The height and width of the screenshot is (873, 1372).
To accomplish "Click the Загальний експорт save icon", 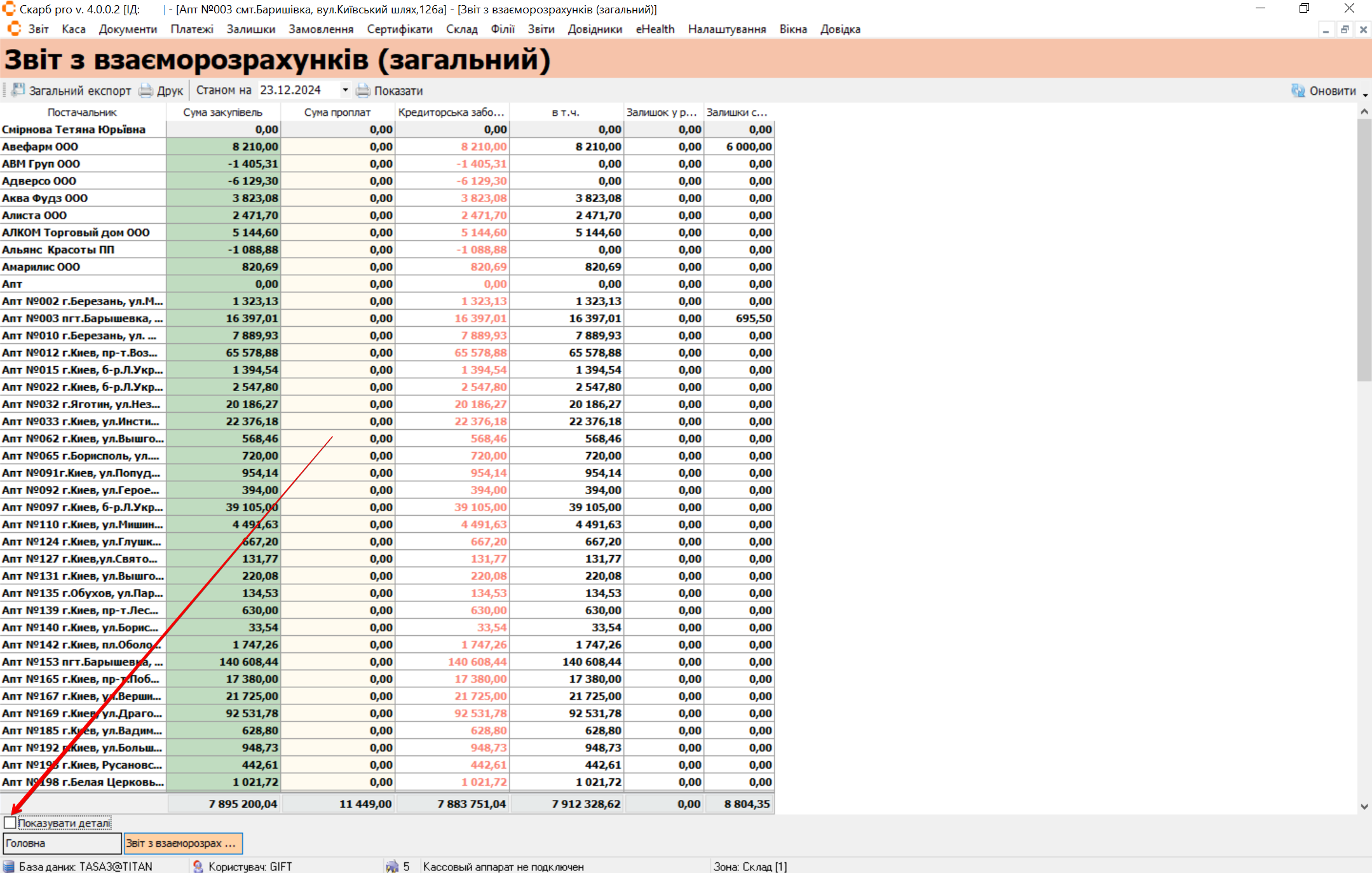I will click(18, 90).
